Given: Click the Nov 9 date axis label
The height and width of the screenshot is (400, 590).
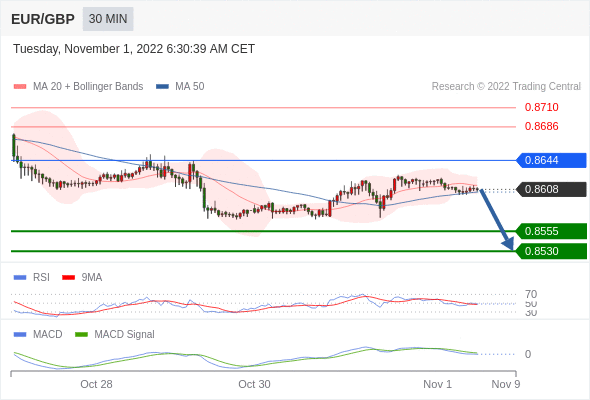Looking at the screenshot, I should (506, 384).
